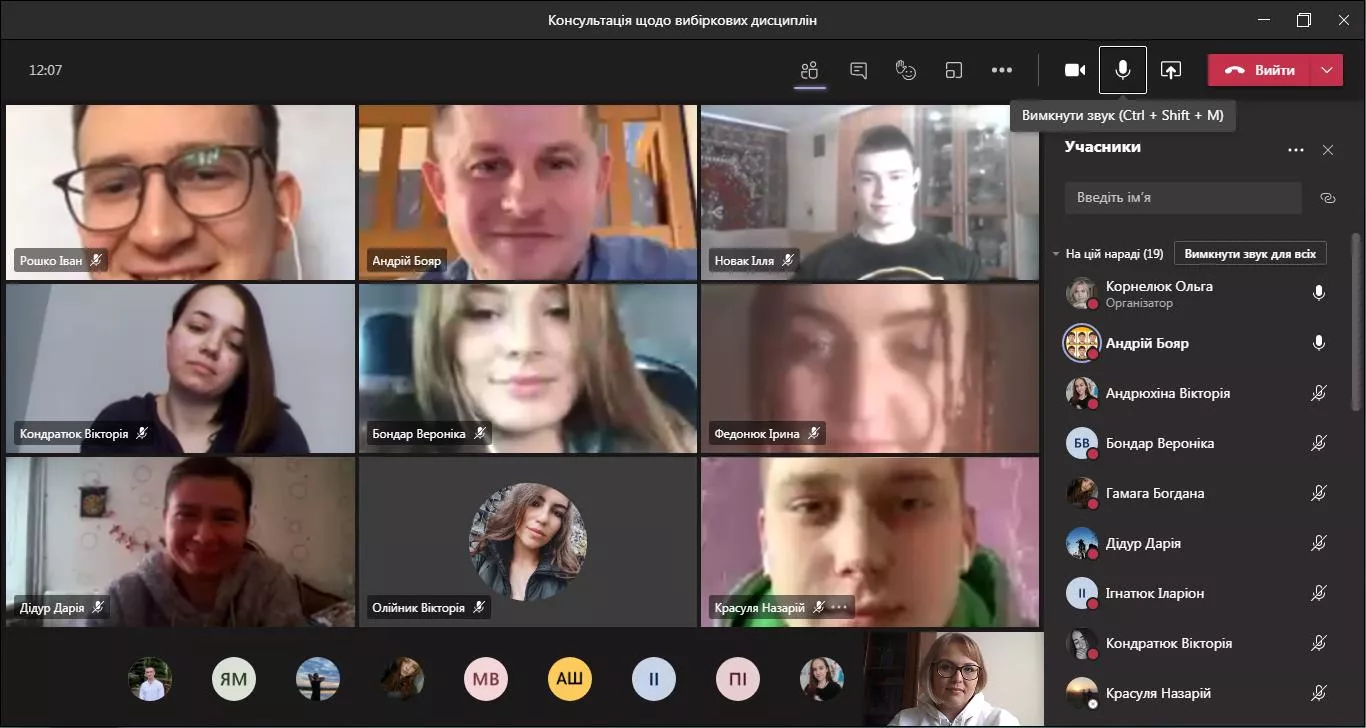Image resolution: width=1366 pixels, height=728 pixels.
Task: Select Бондар Вероніка in participants list
Action: [x=1160, y=443]
